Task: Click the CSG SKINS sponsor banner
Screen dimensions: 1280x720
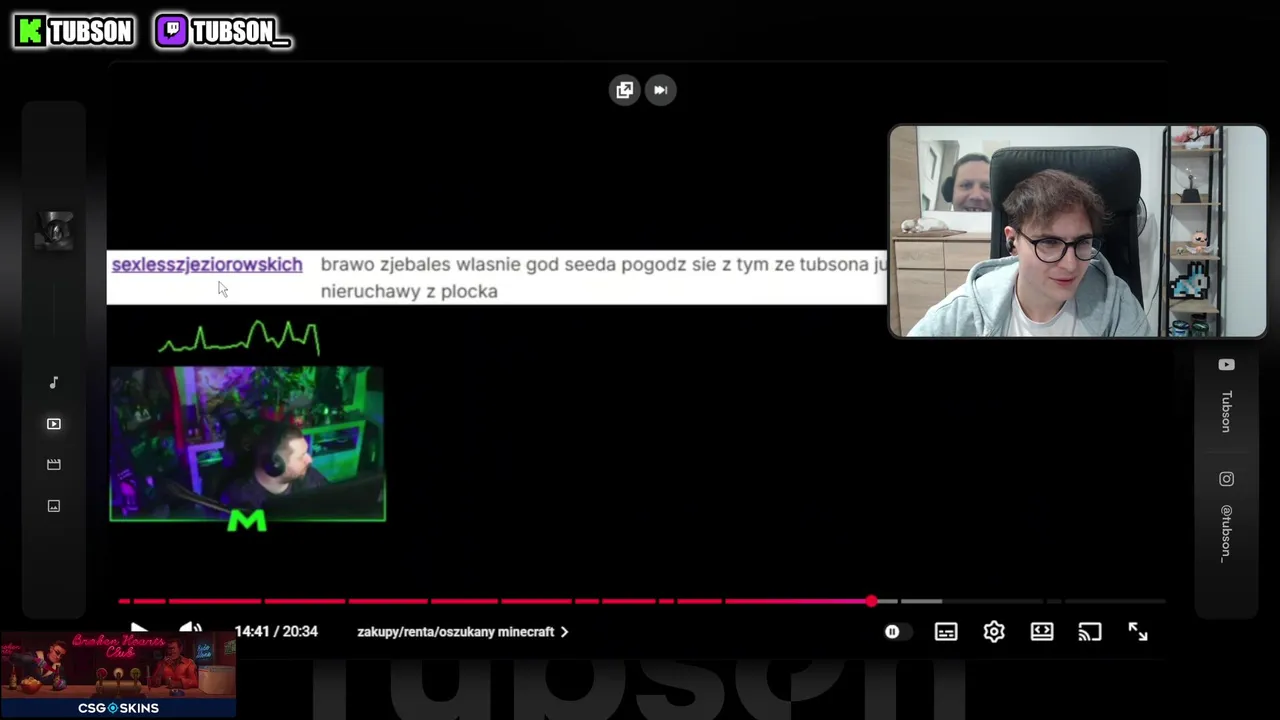Action: tap(118, 675)
